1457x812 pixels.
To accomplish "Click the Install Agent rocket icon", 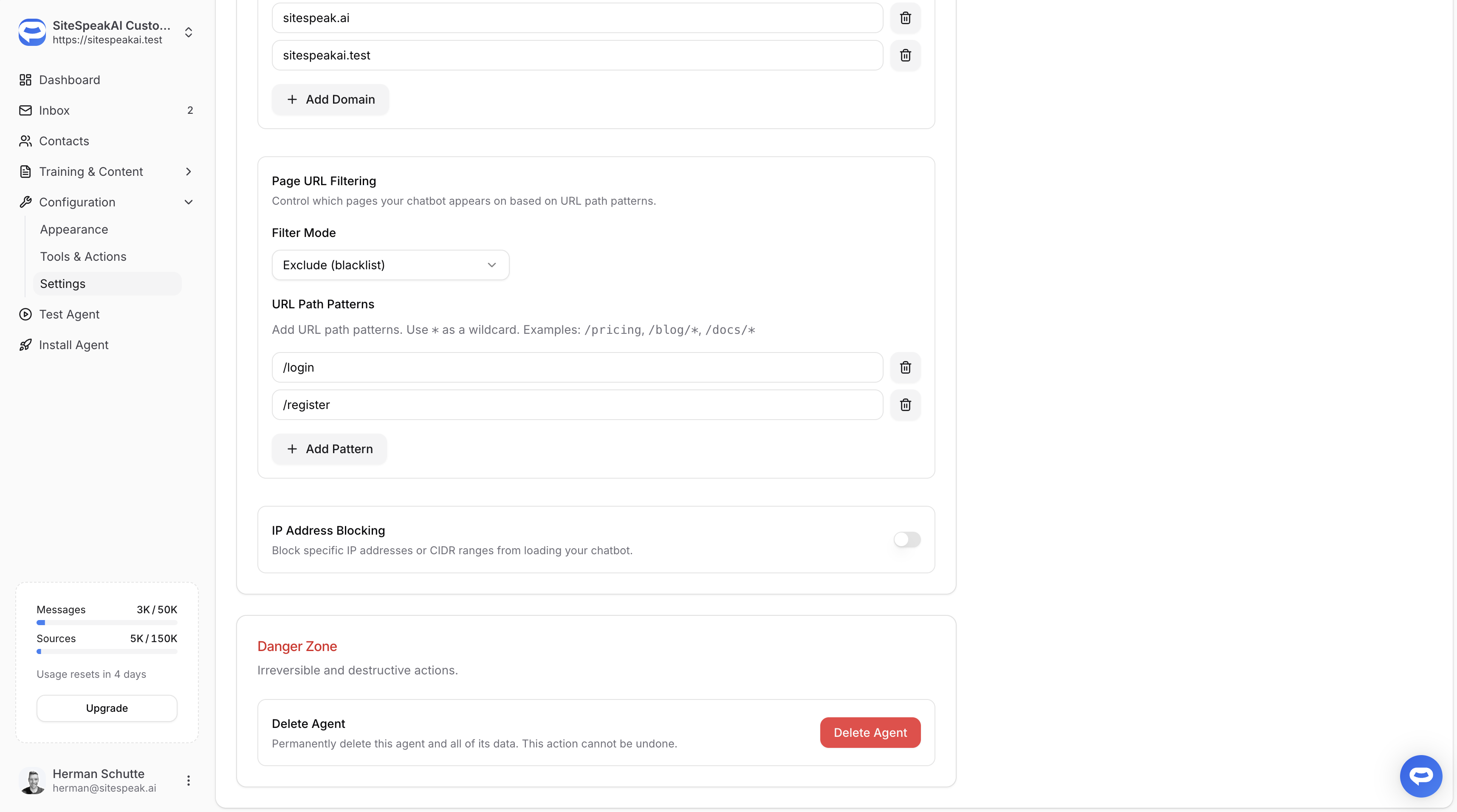I will pyautogui.click(x=25, y=345).
